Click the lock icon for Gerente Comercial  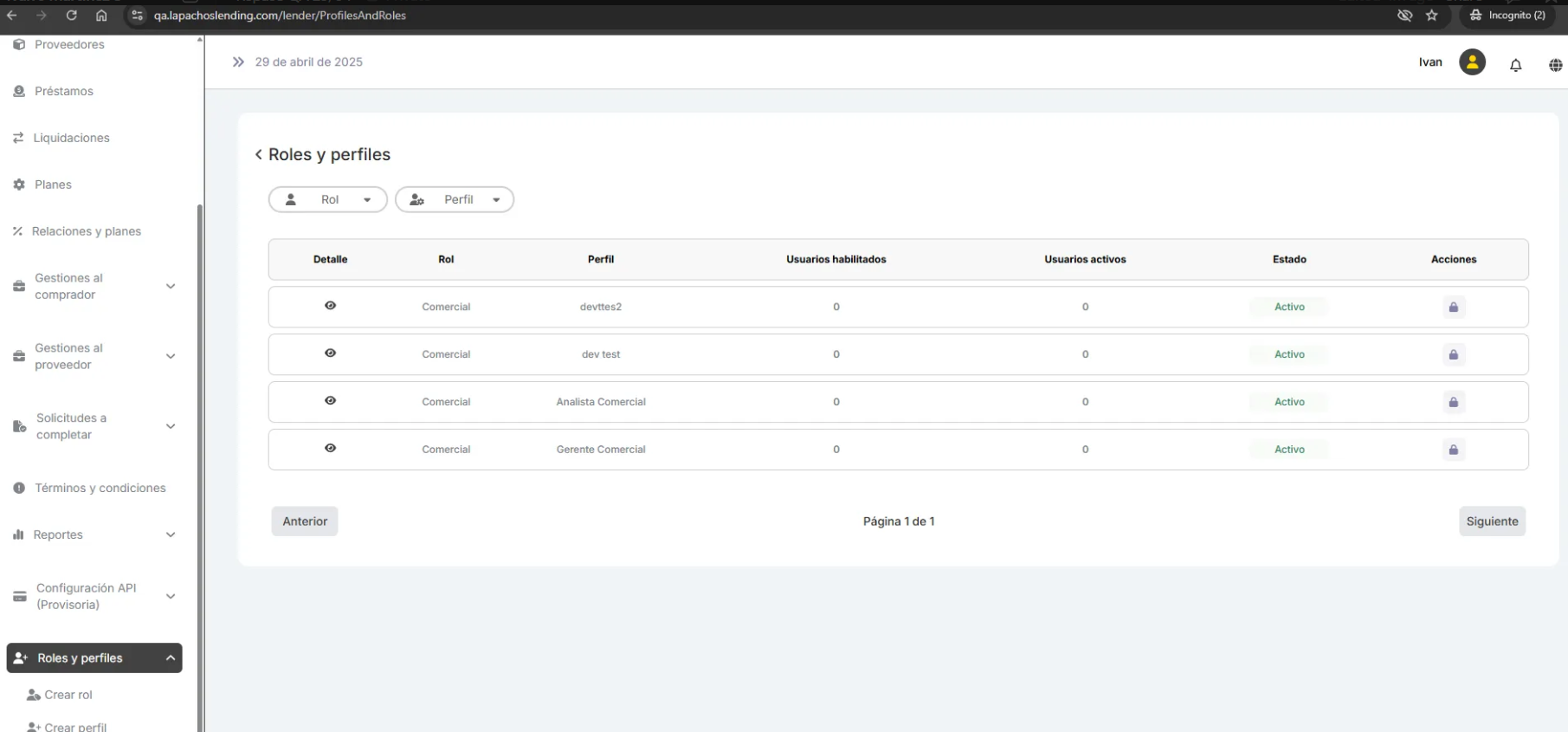[1453, 450]
